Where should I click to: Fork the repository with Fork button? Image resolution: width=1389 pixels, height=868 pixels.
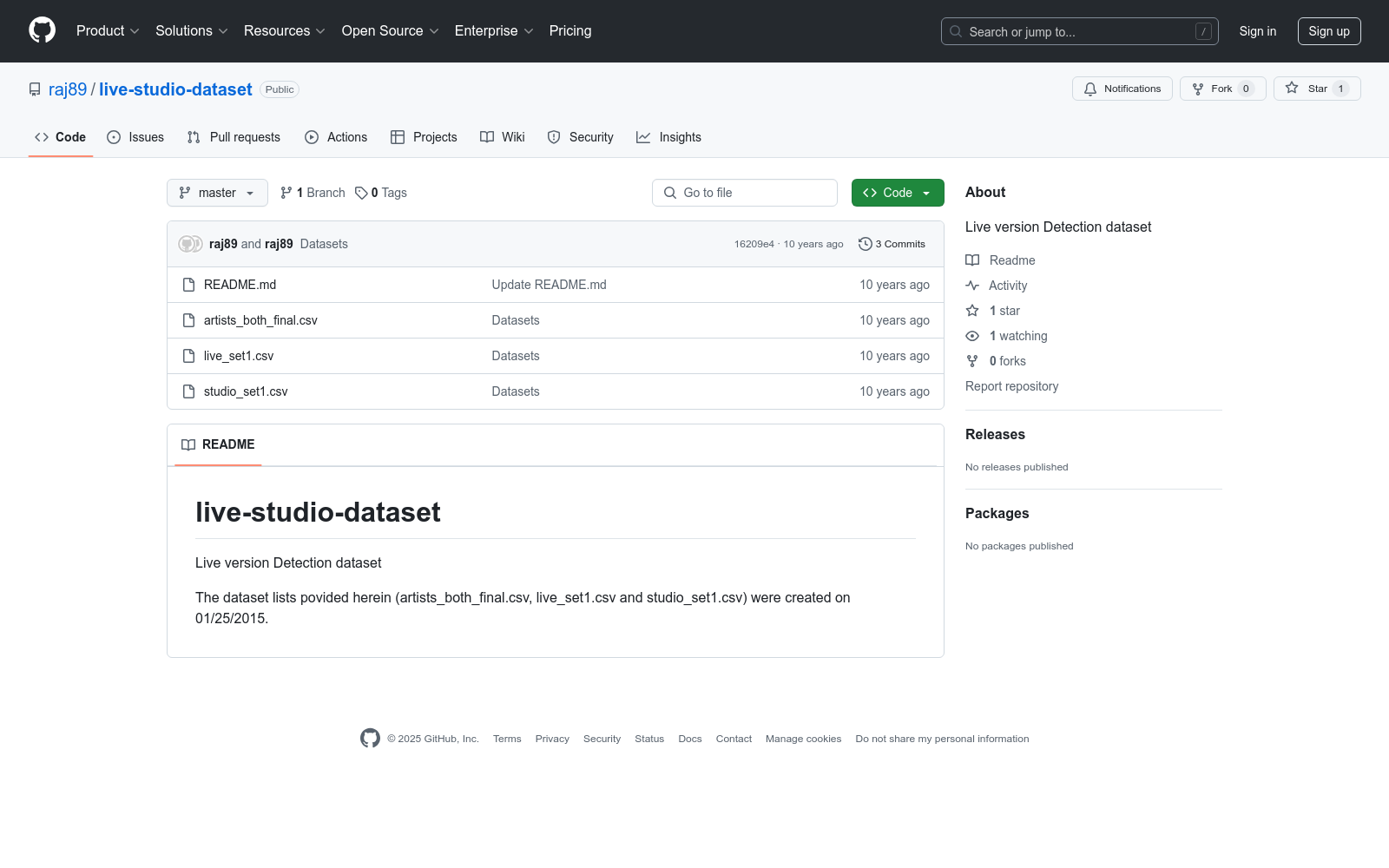tap(1223, 89)
